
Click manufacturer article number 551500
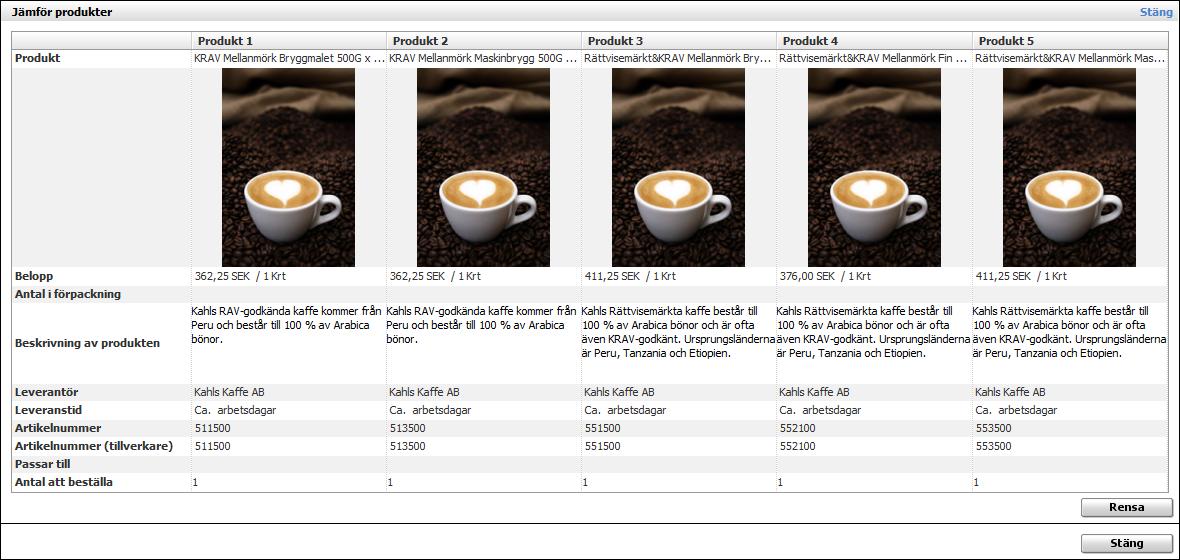click(x=602, y=446)
